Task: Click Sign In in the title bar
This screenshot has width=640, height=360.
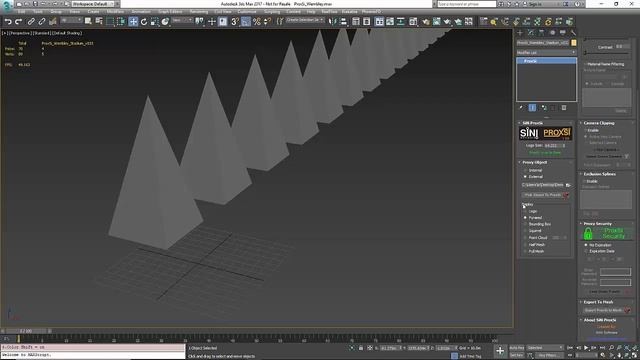Action: 535,4
